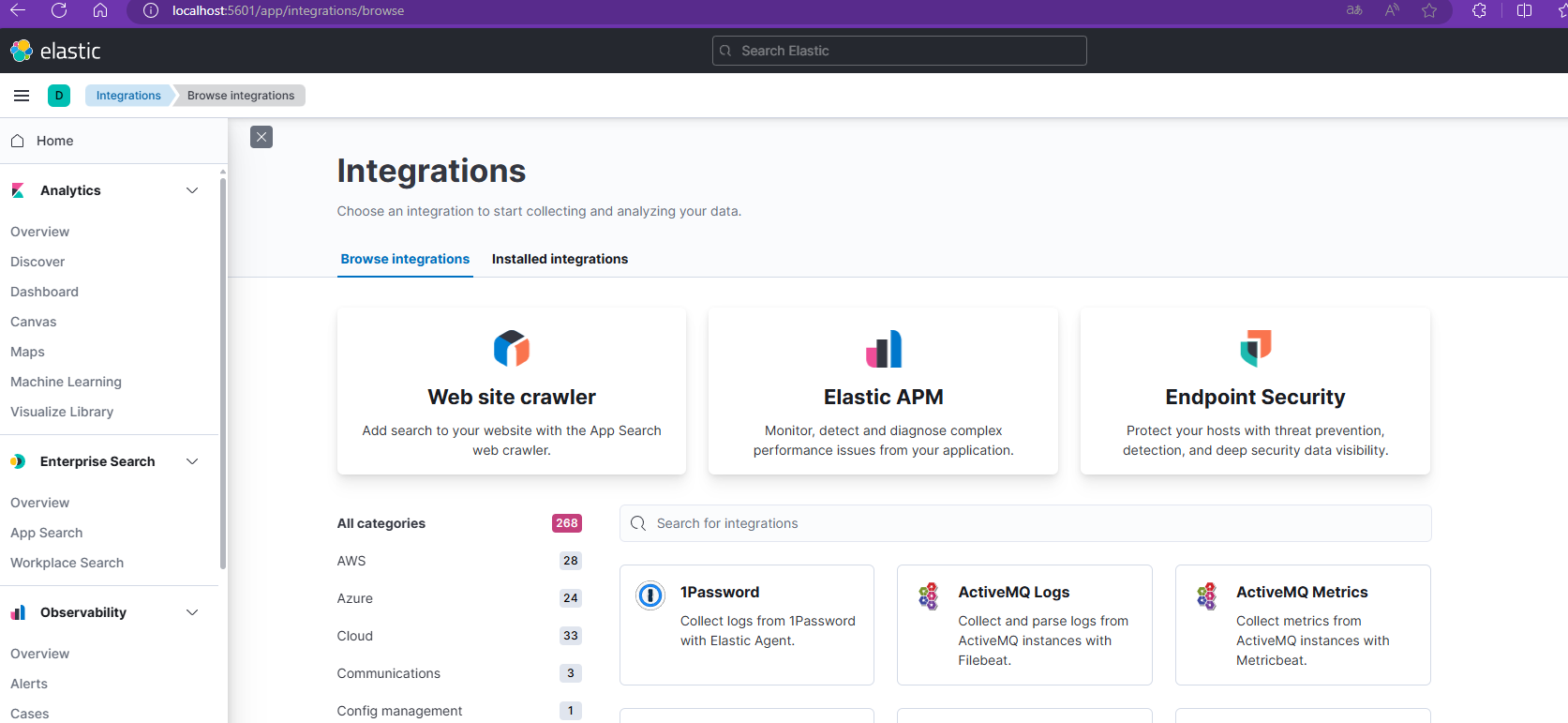The width and height of the screenshot is (1568, 723).
Task: Toggle the hamburger navigation menu
Action: pyautogui.click(x=22, y=96)
